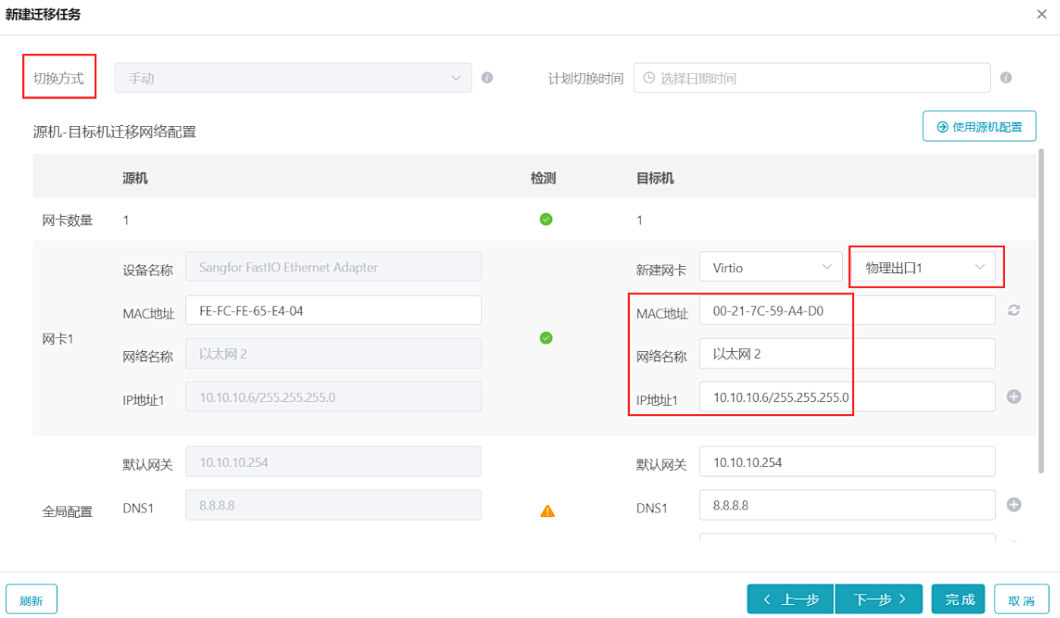Click the info icon beside 切换方式 dropdown
1060x618 pixels.
pos(487,78)
